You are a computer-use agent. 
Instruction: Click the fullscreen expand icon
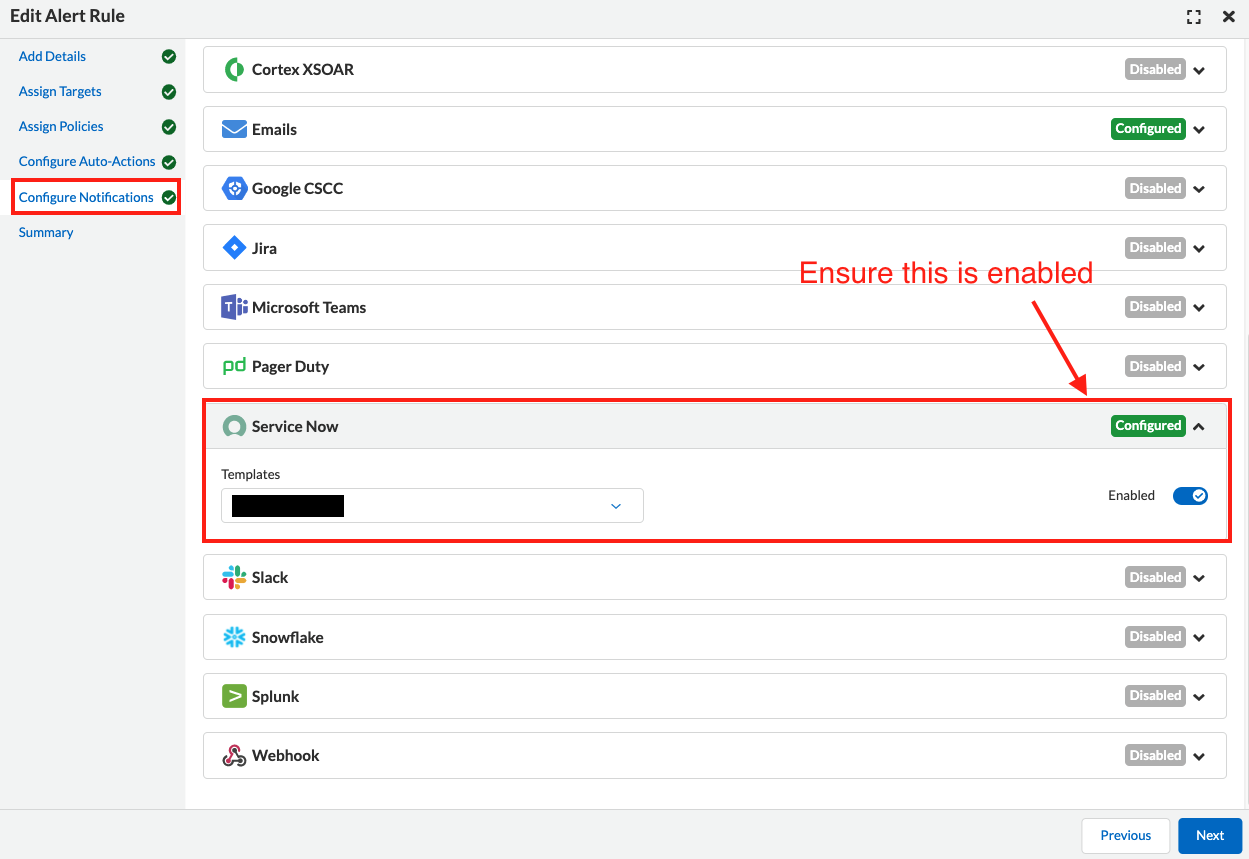pos(1193,16)
